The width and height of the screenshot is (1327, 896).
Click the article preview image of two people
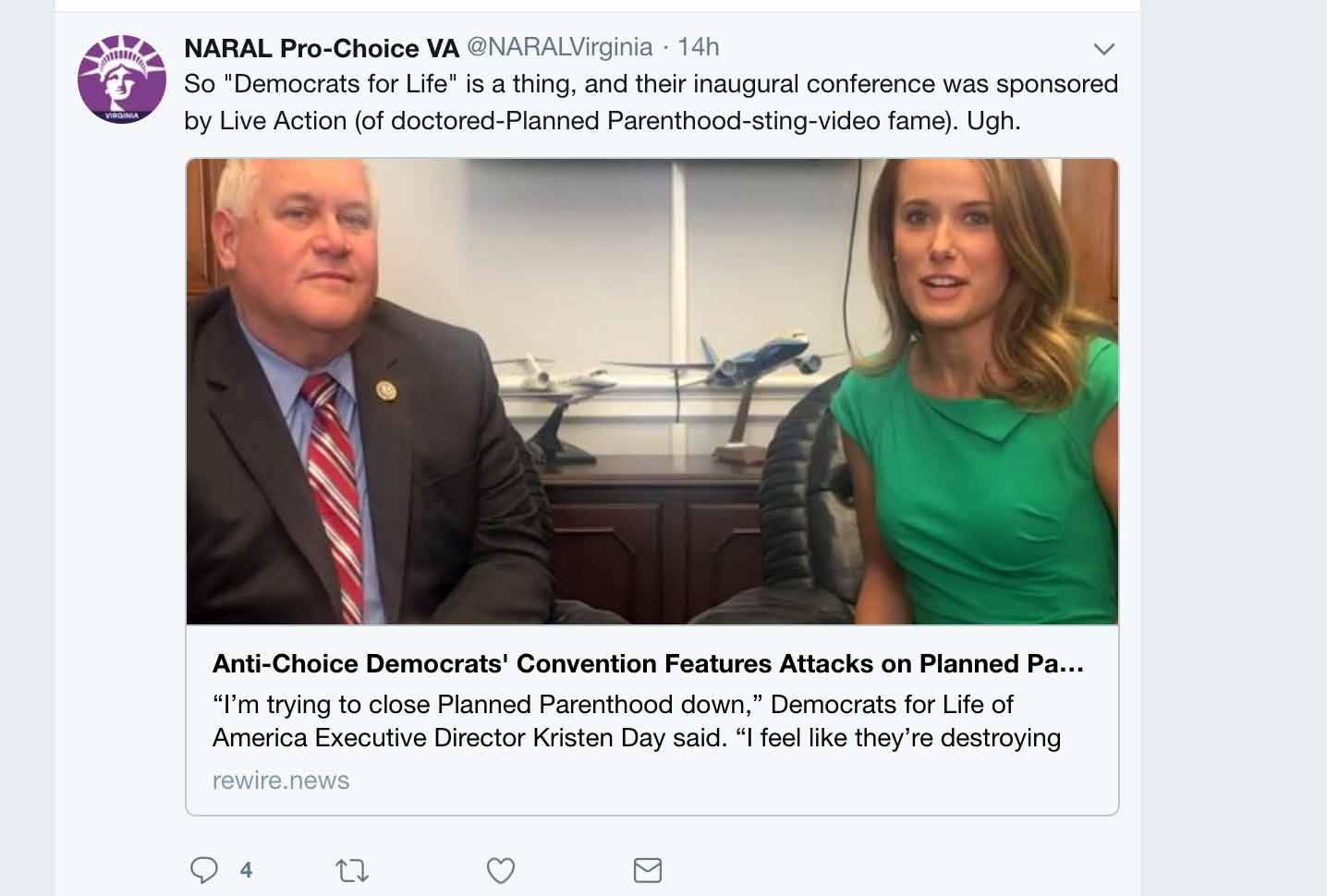point(652,392)
